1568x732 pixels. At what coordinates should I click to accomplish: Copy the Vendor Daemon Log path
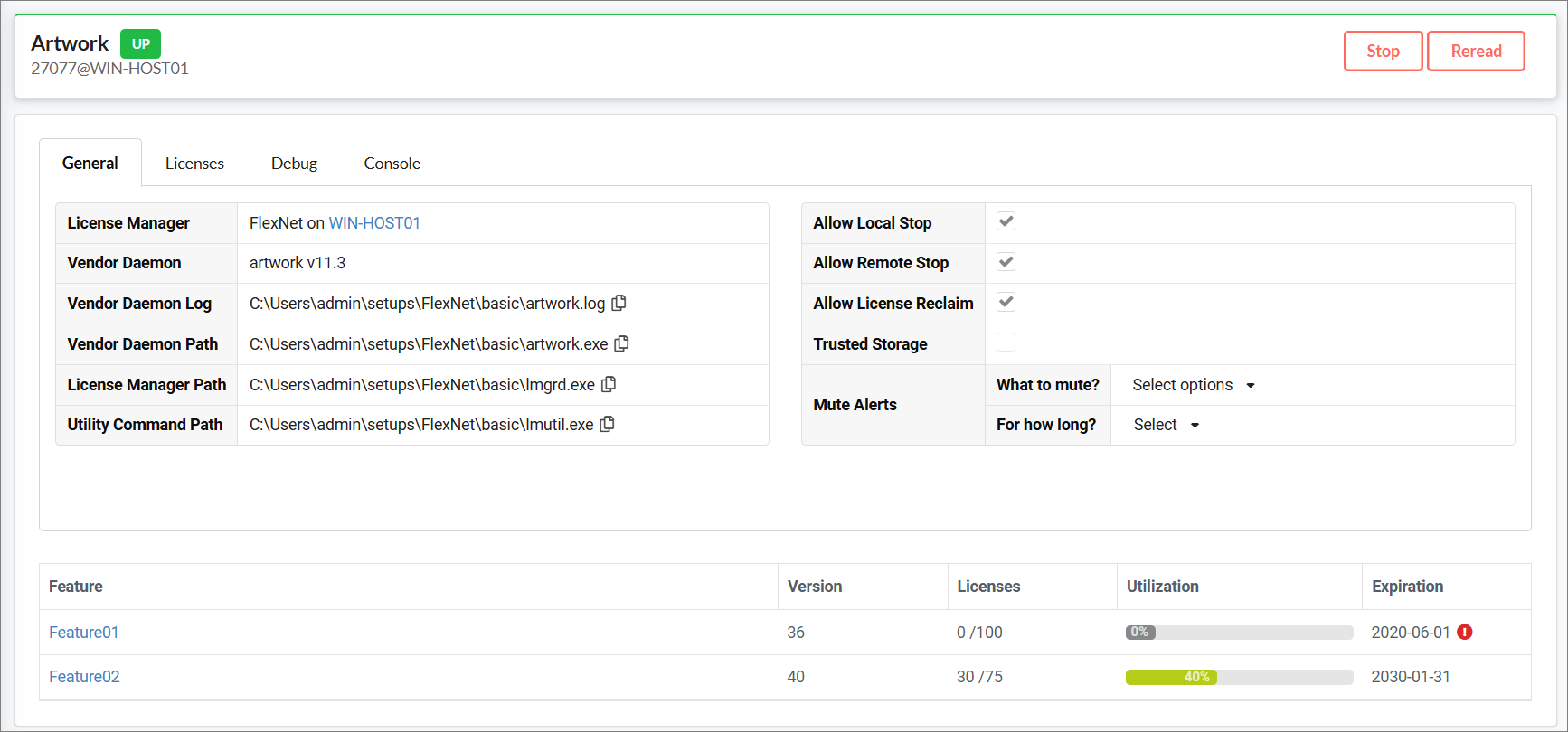pos(619,303)
